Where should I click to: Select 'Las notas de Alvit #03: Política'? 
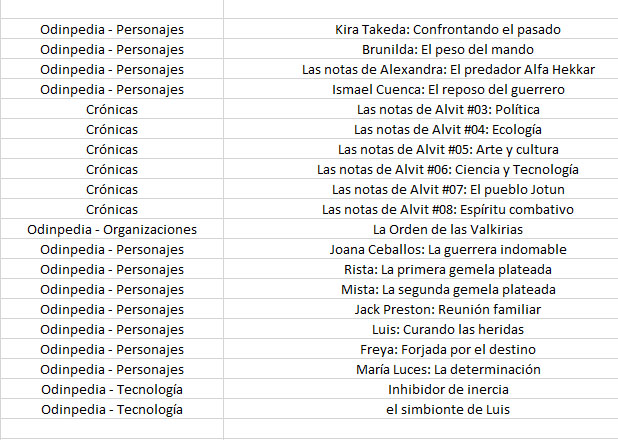pos(448,110)
